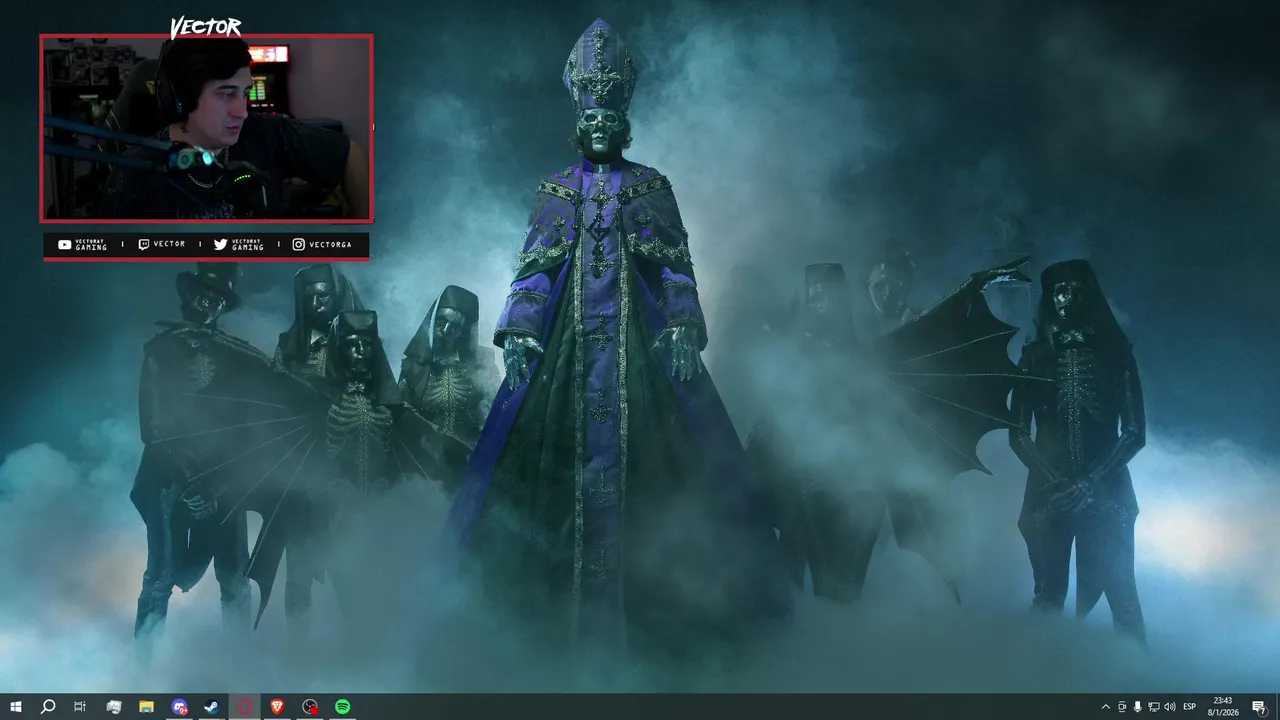Open Steam from the taskbar
This screenshot has width=1280, height=720.
(x=211, y=707)
